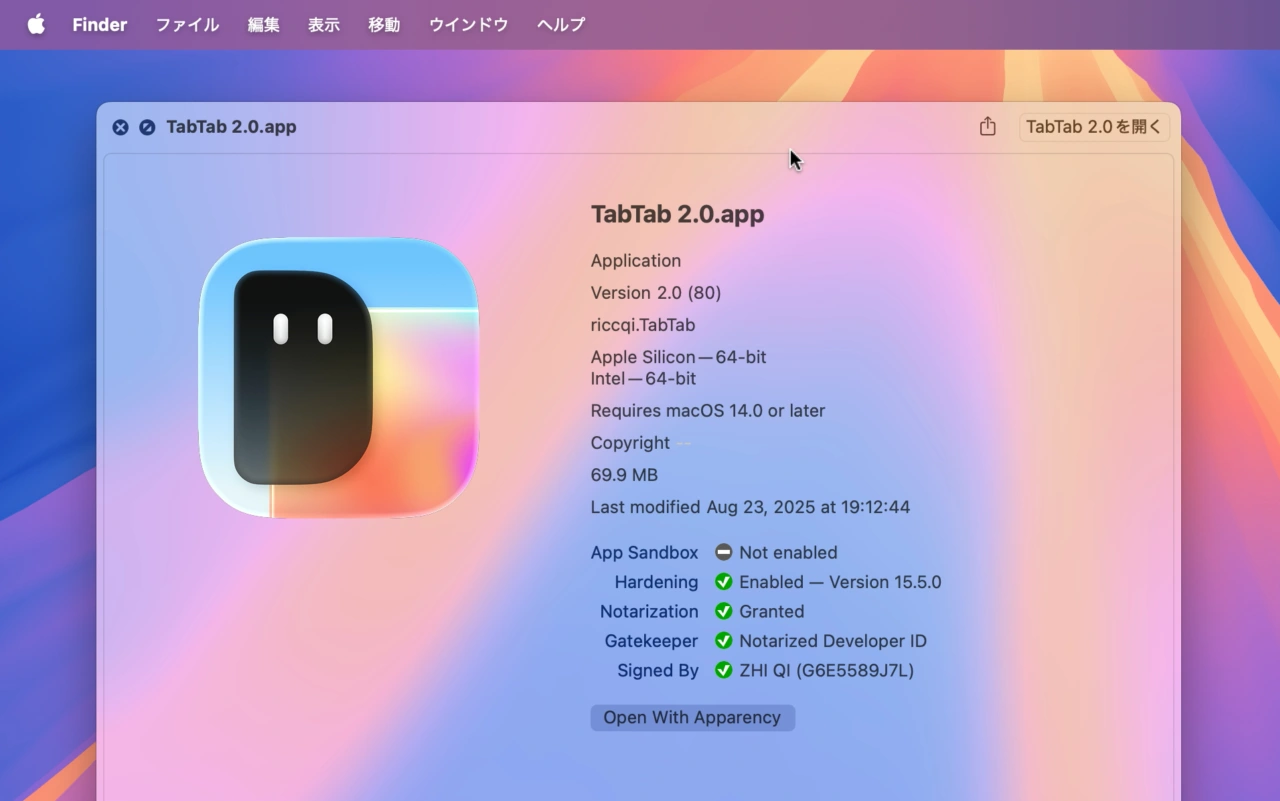This screenshot has width=1280, height=801.
Task: Click the share icon in the toolbar
Action: pyautogui.click(x=987, y=127)
